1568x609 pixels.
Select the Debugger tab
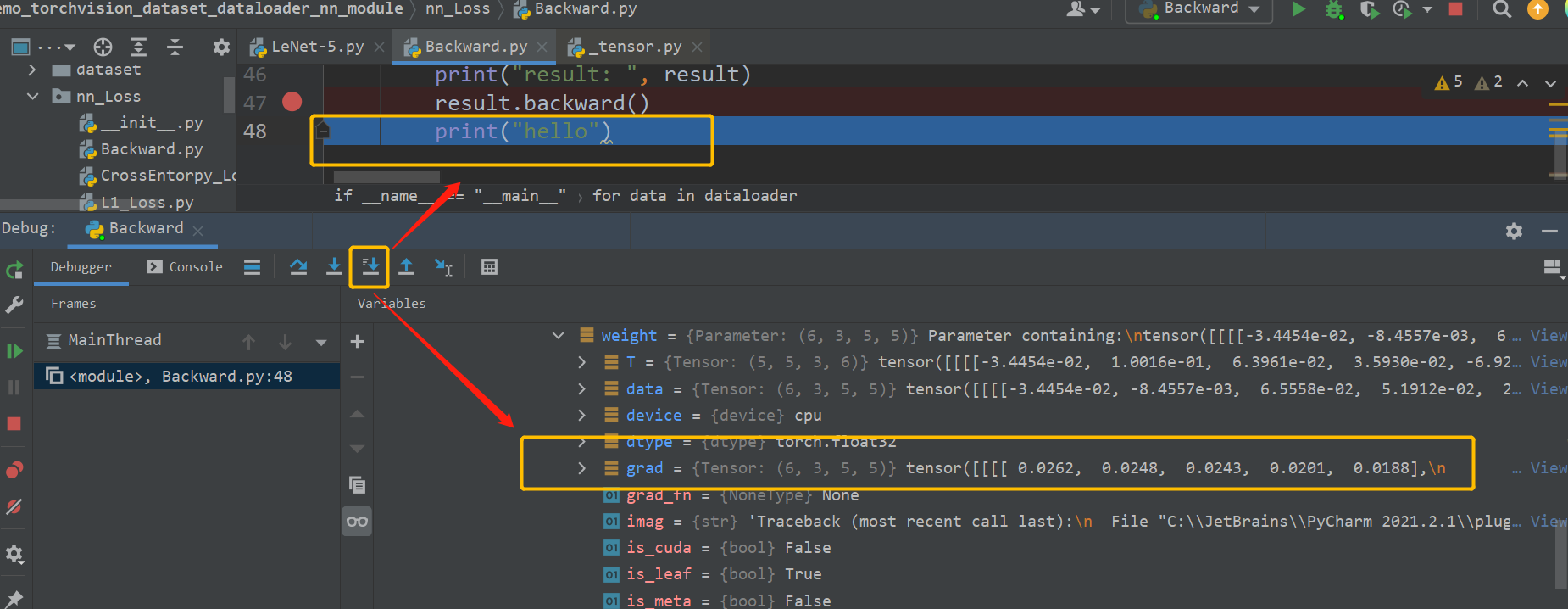[81, 266]
